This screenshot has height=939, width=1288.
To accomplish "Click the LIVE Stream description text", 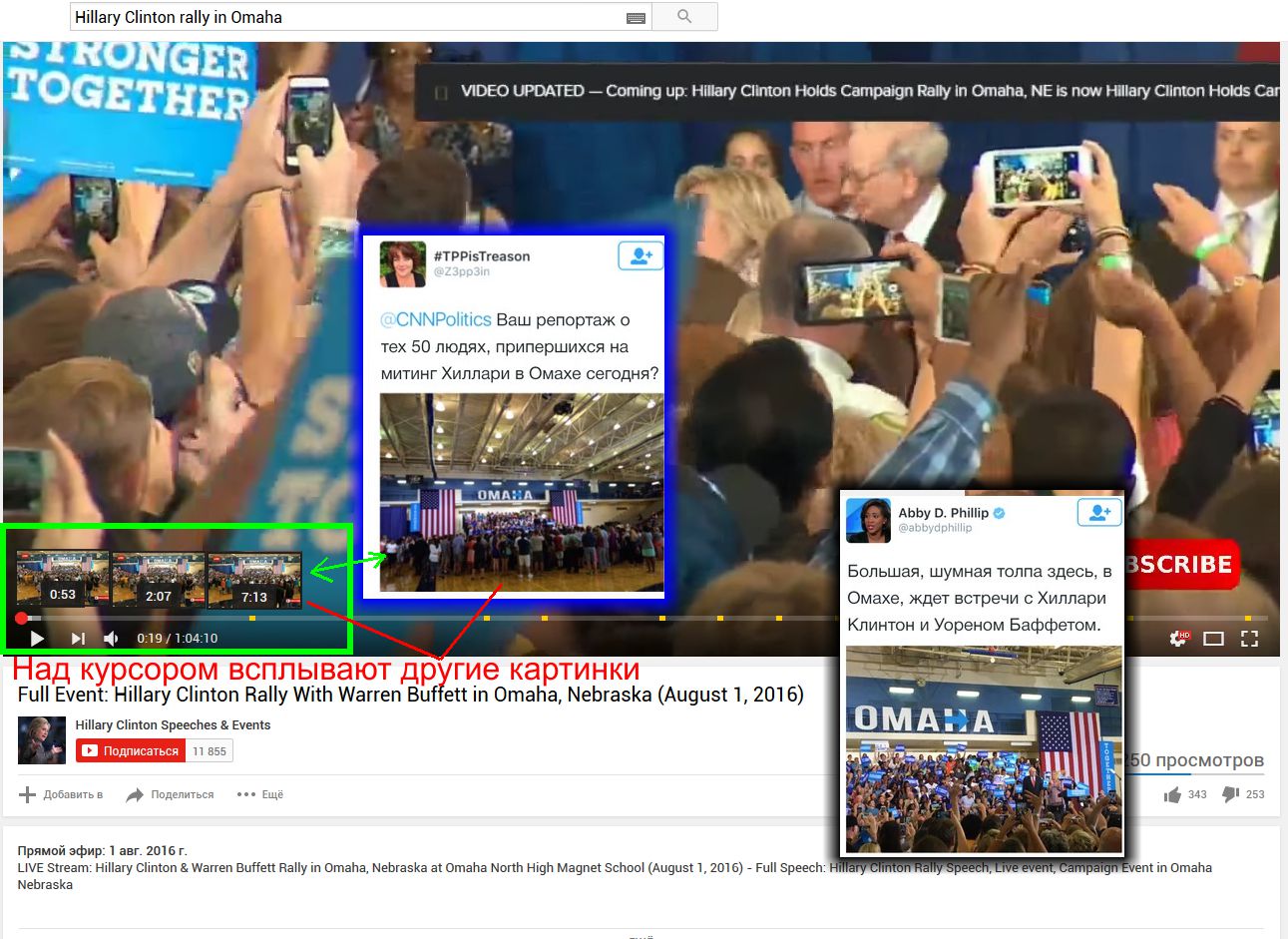I will (615, 876).
